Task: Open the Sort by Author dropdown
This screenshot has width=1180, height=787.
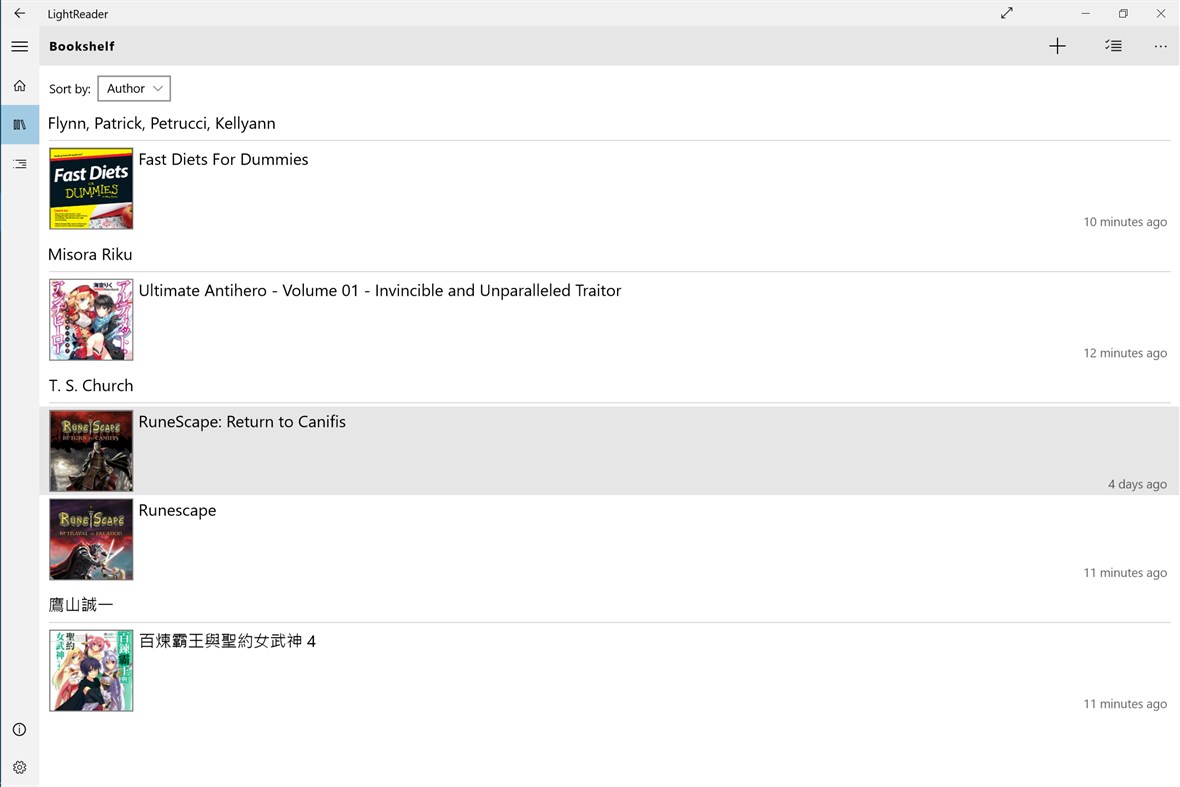Action: click(x=134, y=88)
